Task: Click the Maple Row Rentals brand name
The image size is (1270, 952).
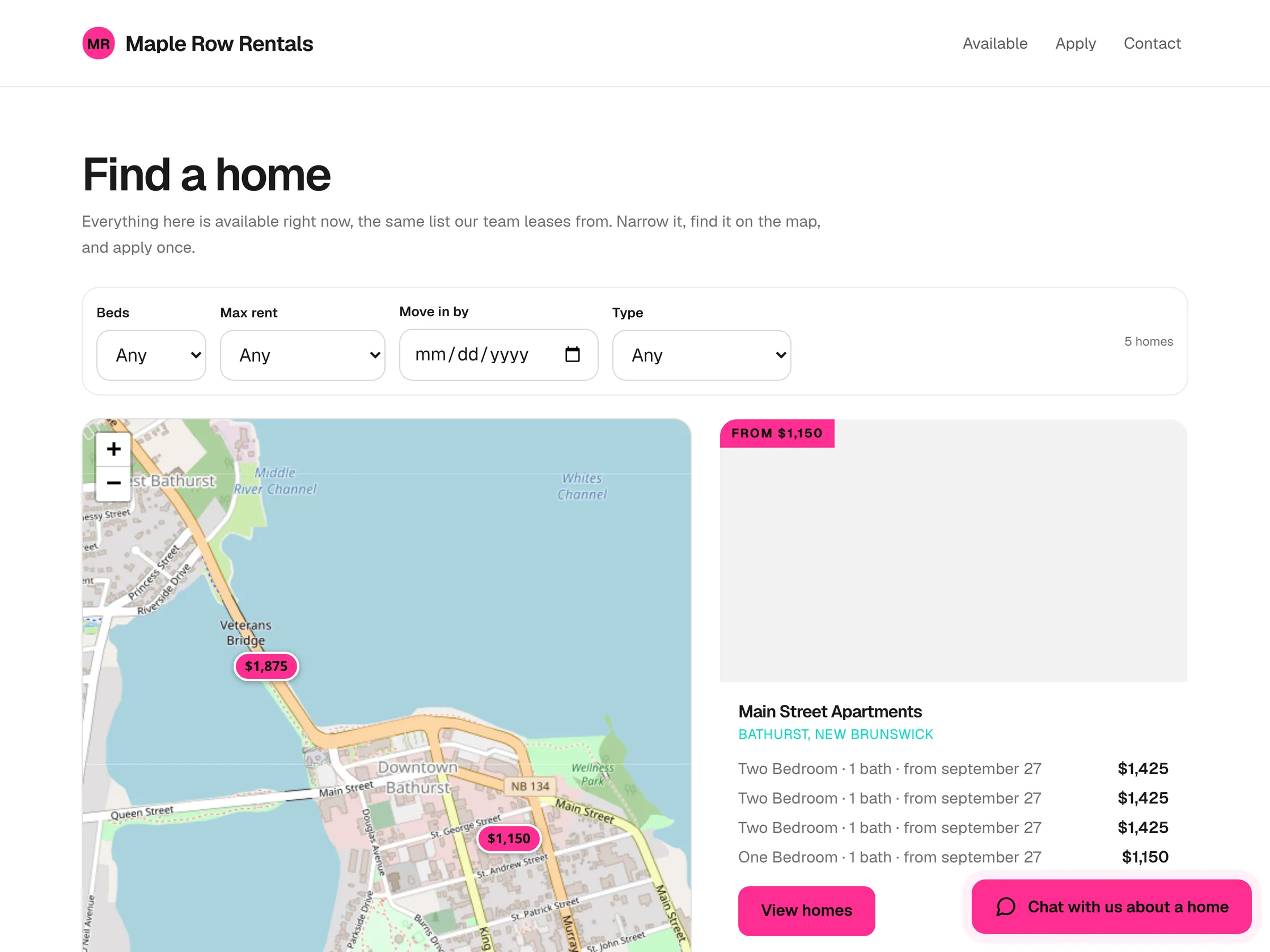Action: click(x=219, y=44)
